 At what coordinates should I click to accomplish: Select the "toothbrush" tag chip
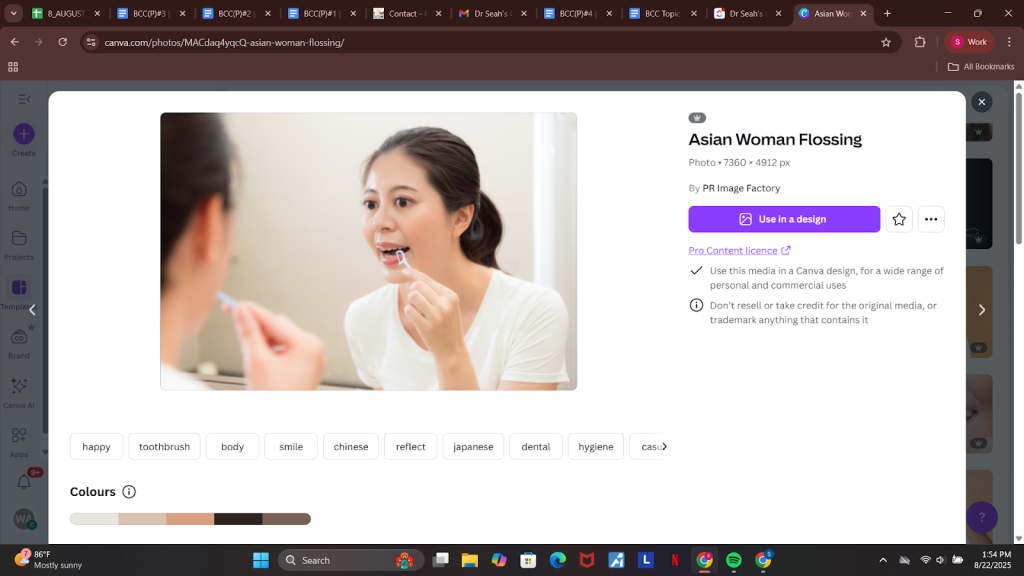(x=164, y=447)
